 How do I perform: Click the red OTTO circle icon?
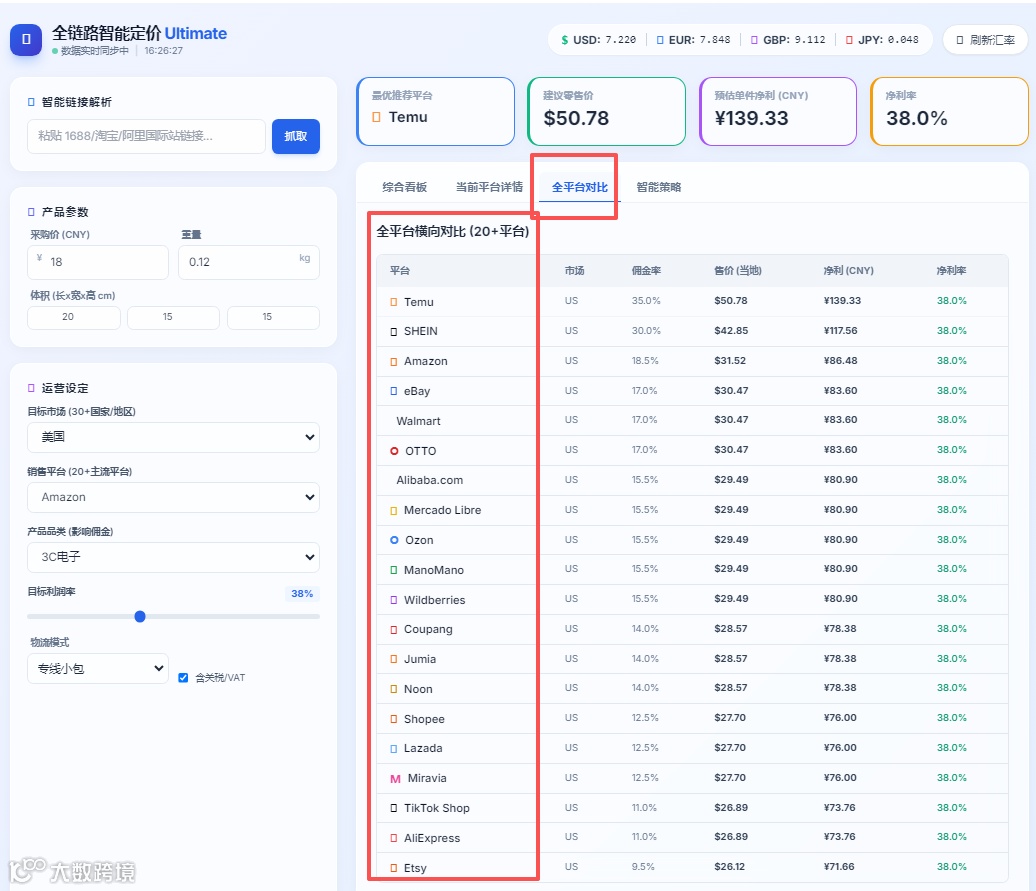pos(394,451)
